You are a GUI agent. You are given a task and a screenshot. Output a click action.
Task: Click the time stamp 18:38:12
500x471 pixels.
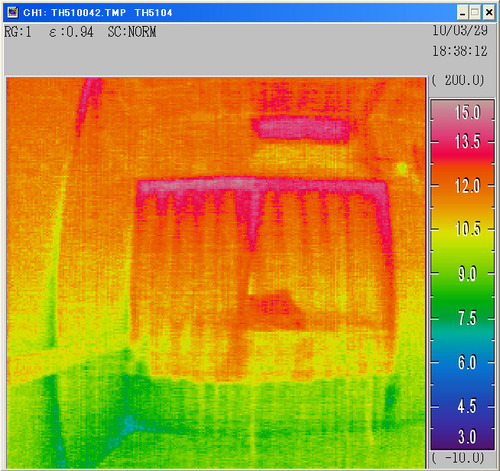click(460, 51)
